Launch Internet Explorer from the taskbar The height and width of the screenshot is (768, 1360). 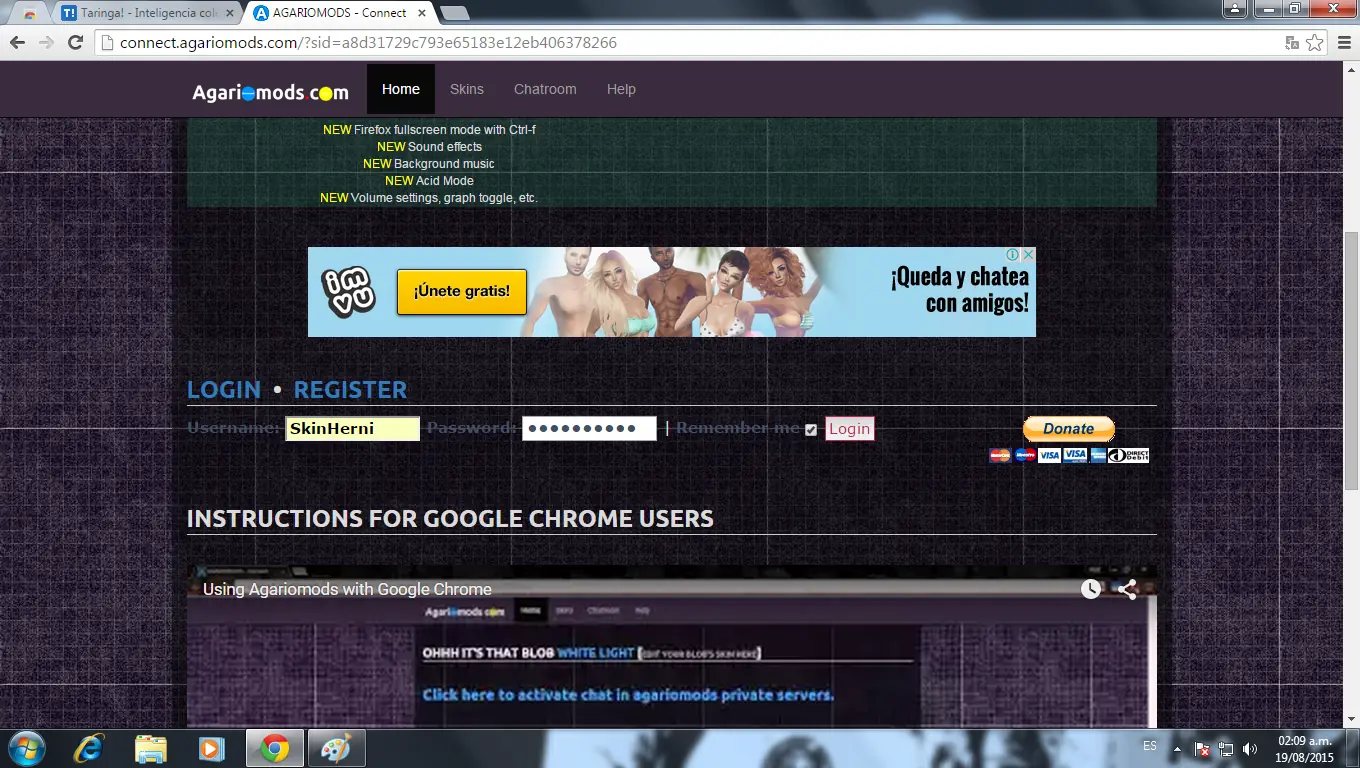point(90,748)
